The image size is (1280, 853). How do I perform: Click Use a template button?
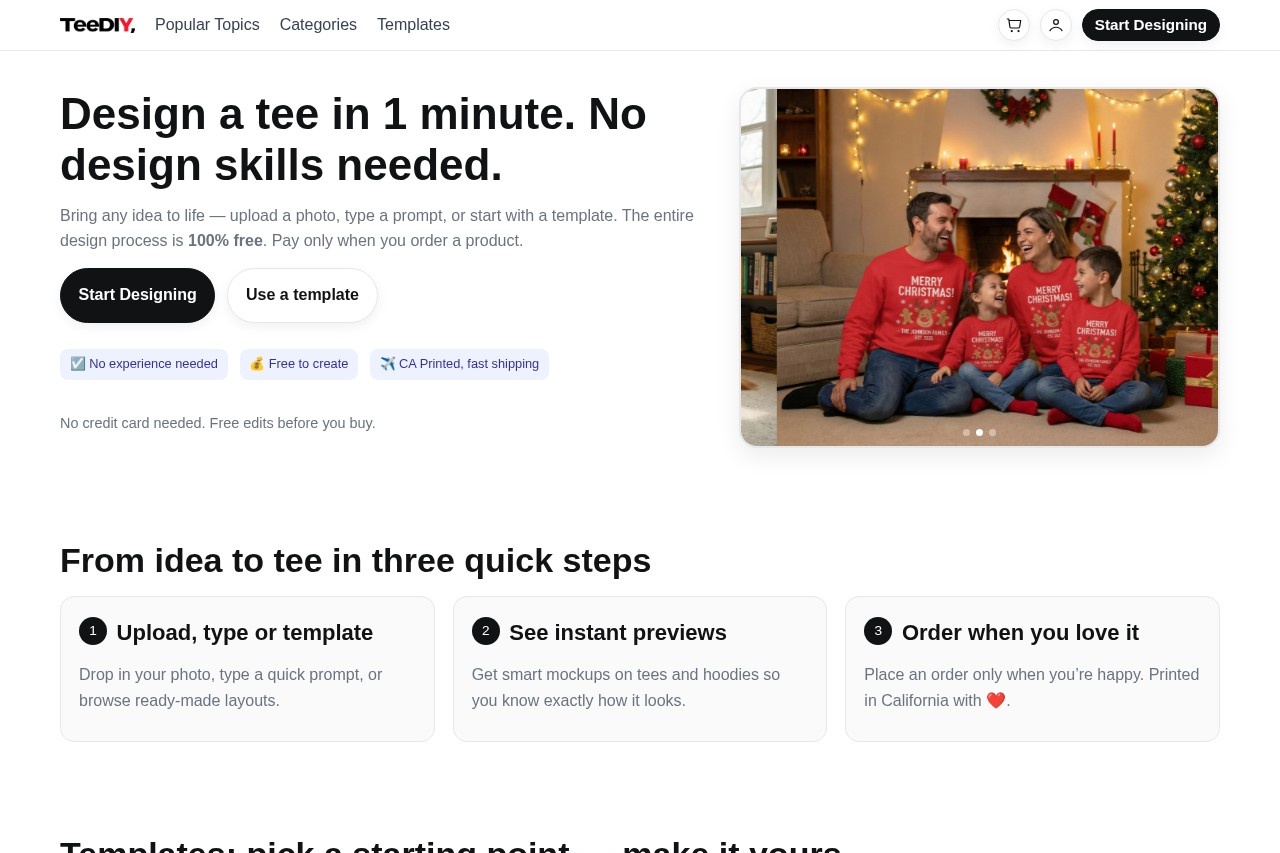[302, 295]
